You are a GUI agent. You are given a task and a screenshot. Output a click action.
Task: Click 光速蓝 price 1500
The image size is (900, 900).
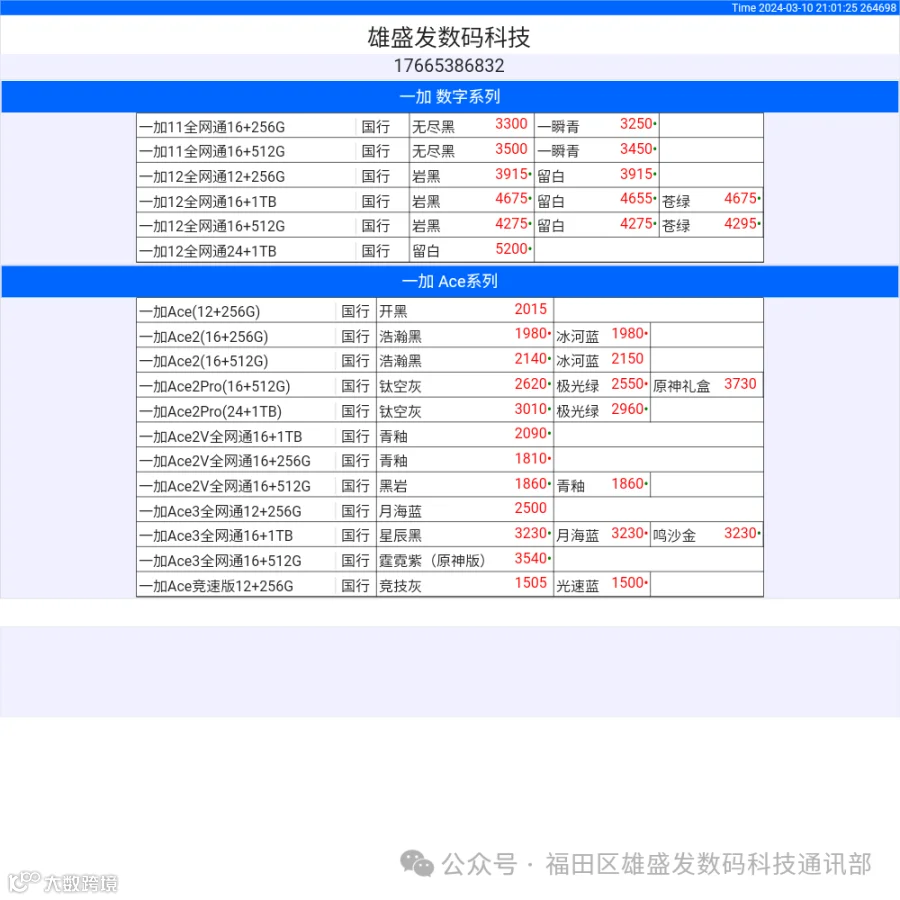point(628,583)
